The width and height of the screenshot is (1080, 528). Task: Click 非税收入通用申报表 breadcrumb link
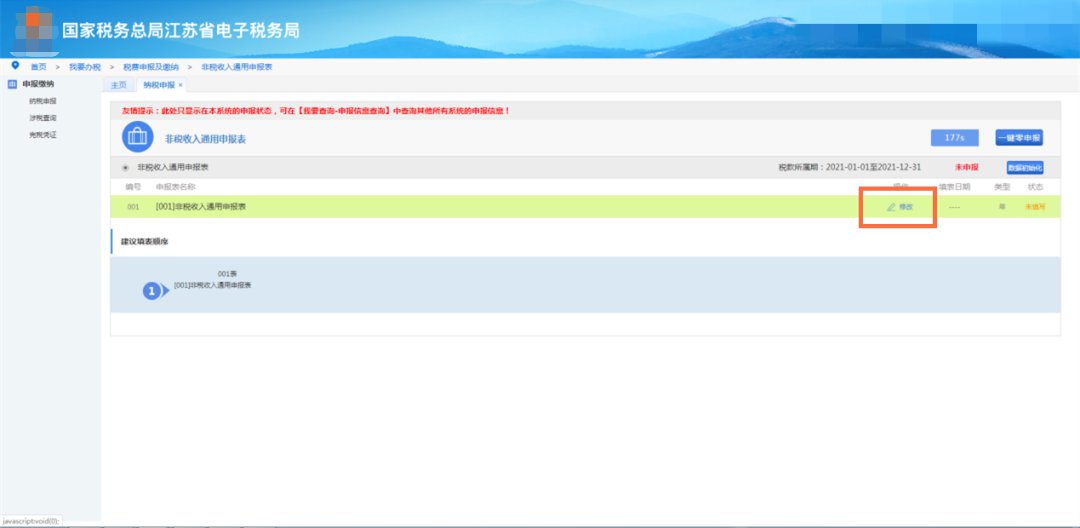pos(236,67)
